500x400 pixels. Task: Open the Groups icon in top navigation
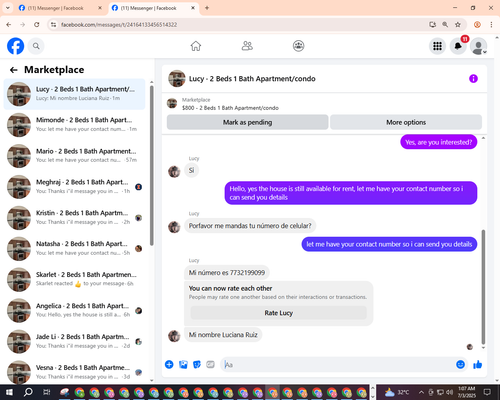tap(298, 46)
